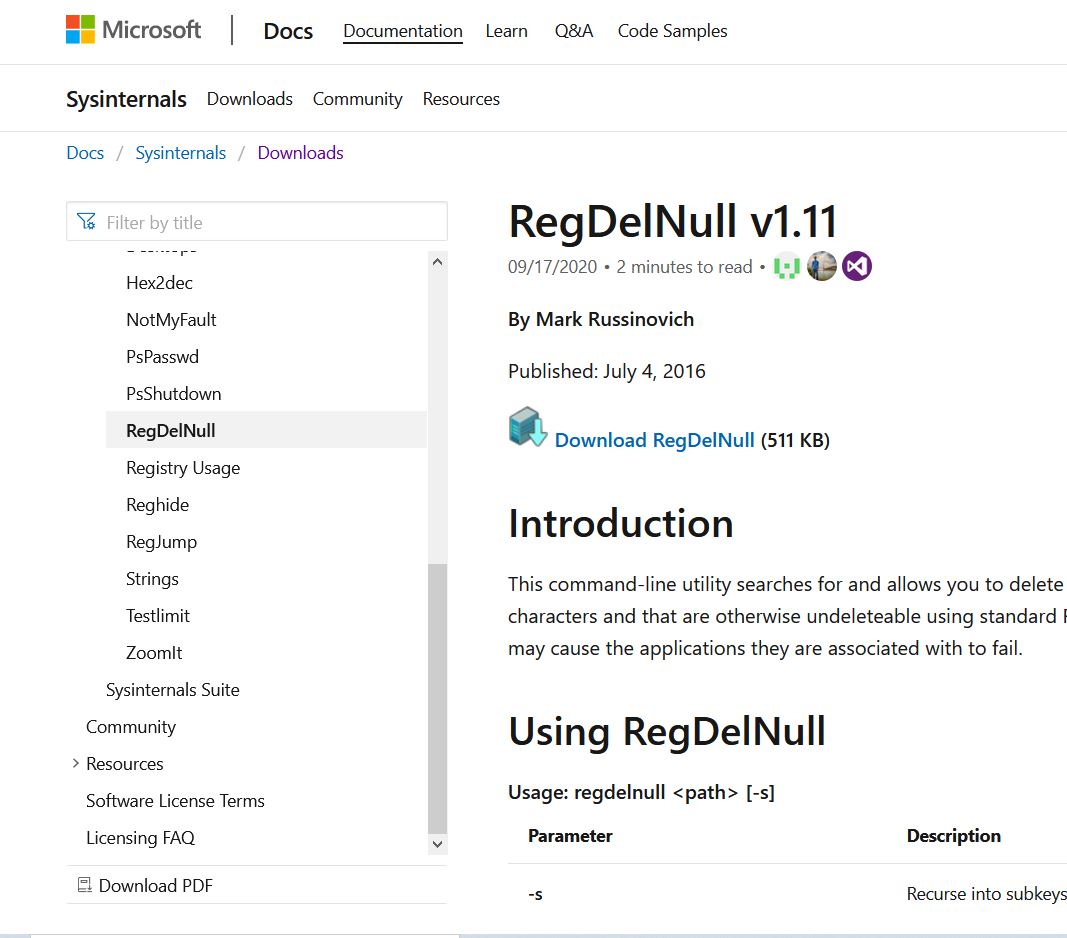Open Resources in Sysinternals nav bar

point(461,99)
